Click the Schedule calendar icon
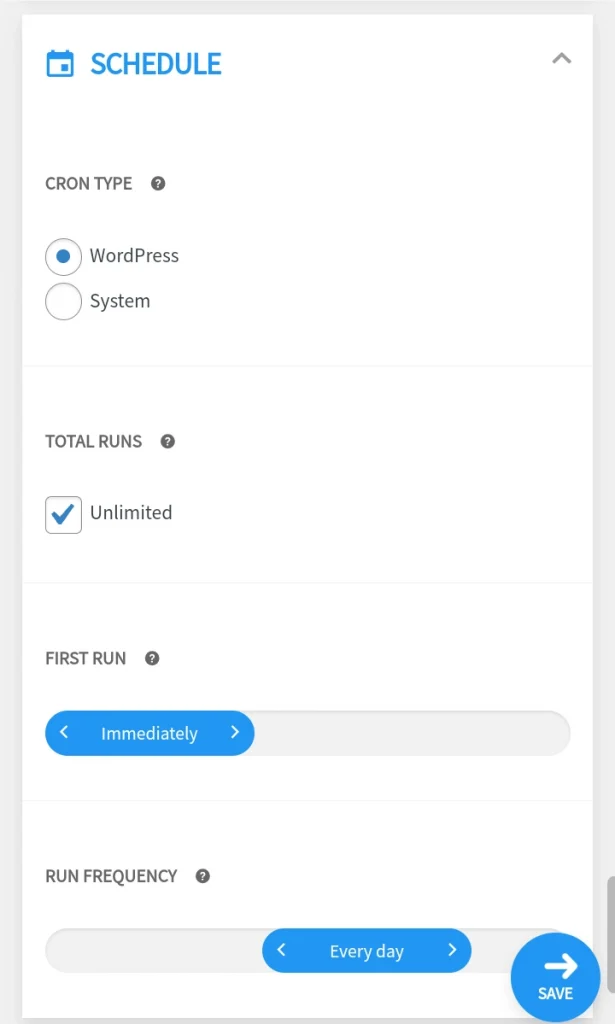615x1024 pixels. coord(60,64)
